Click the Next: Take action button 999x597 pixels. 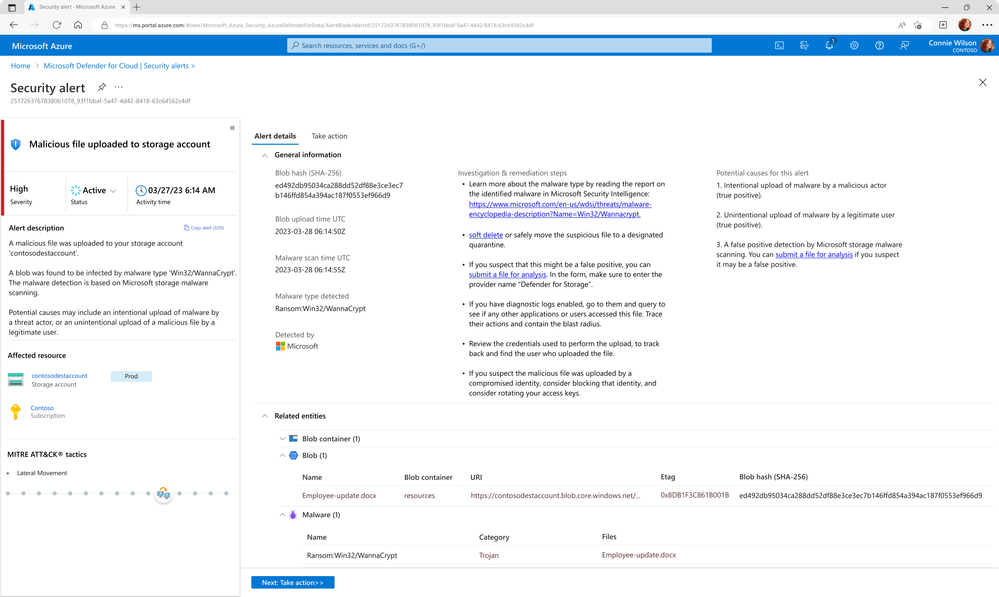292,582
